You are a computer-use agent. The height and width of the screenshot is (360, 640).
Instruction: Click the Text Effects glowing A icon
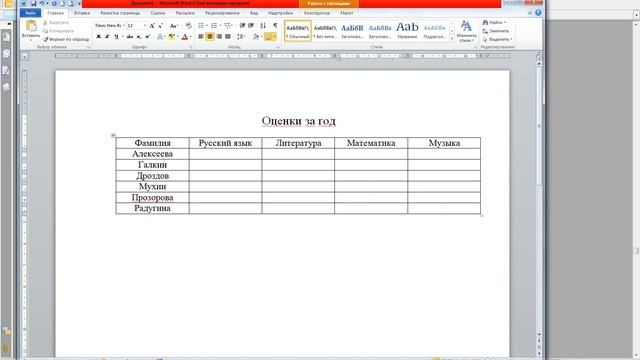pyautogui.click(x=160, y=37)
